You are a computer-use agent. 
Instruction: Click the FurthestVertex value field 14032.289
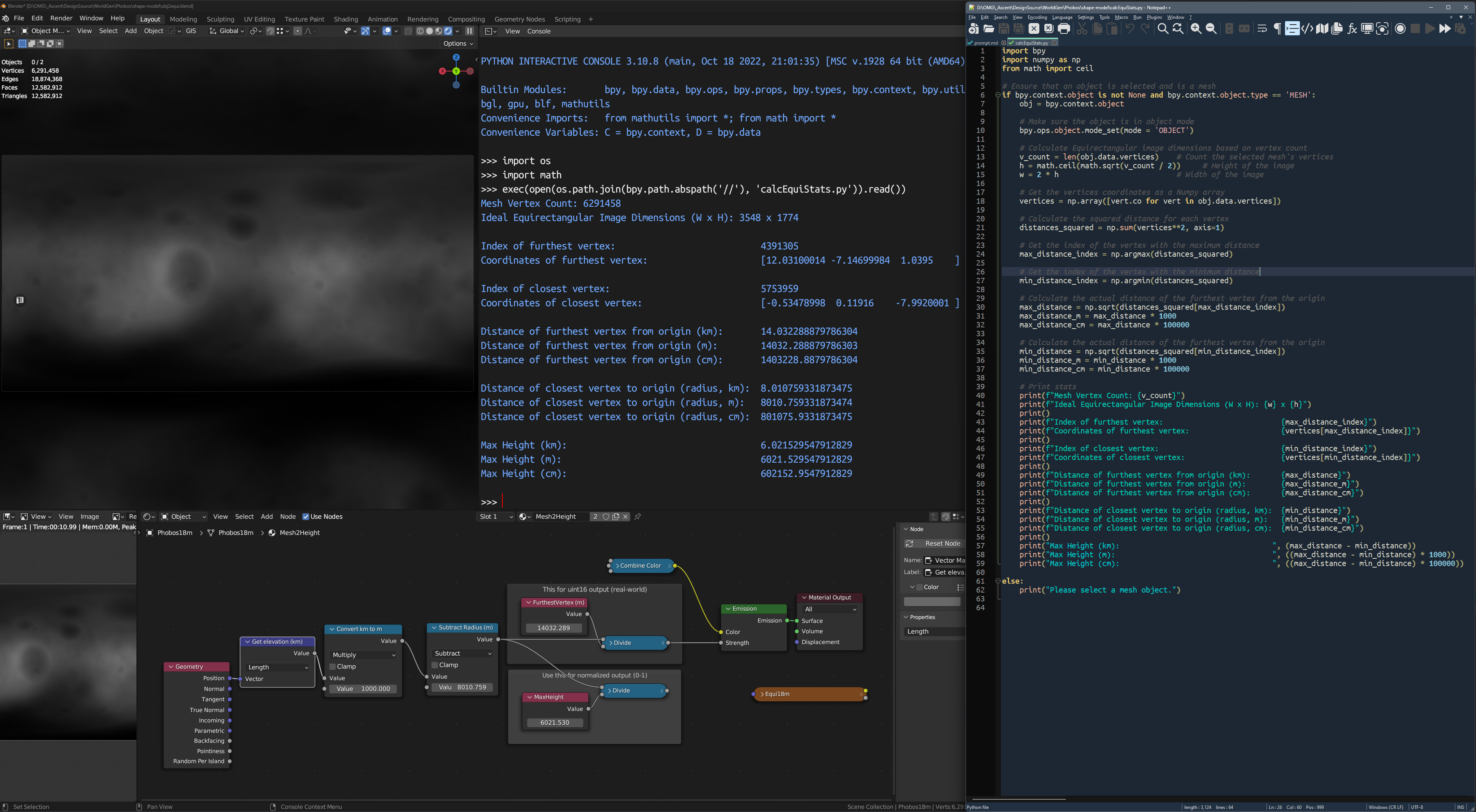[x=553, y=628]
